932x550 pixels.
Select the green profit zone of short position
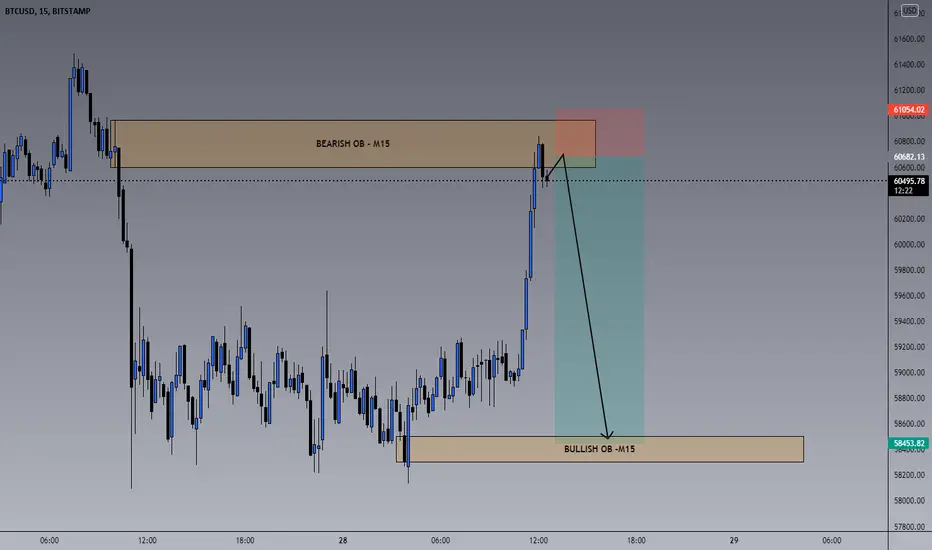599,300
